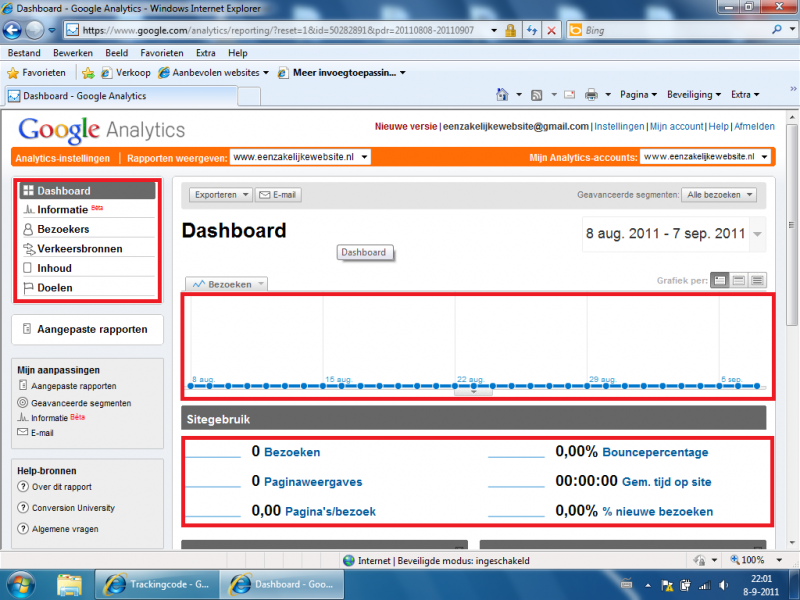Screen dimensions: 800x600
Task: Click the IE back navigation arrow
Action: [x=16, y=30]
